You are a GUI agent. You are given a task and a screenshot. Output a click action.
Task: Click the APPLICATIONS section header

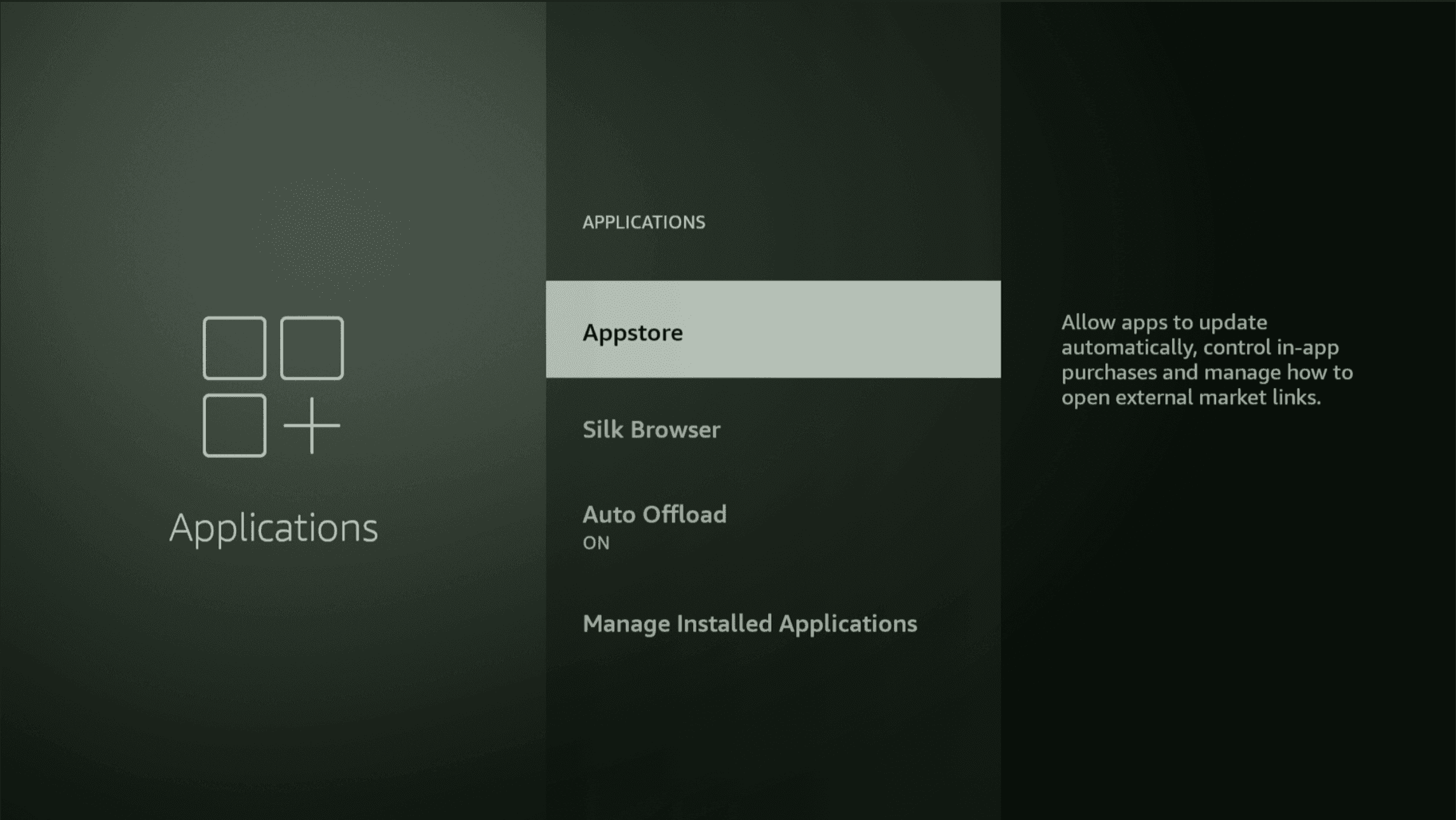tap(644, 222)
